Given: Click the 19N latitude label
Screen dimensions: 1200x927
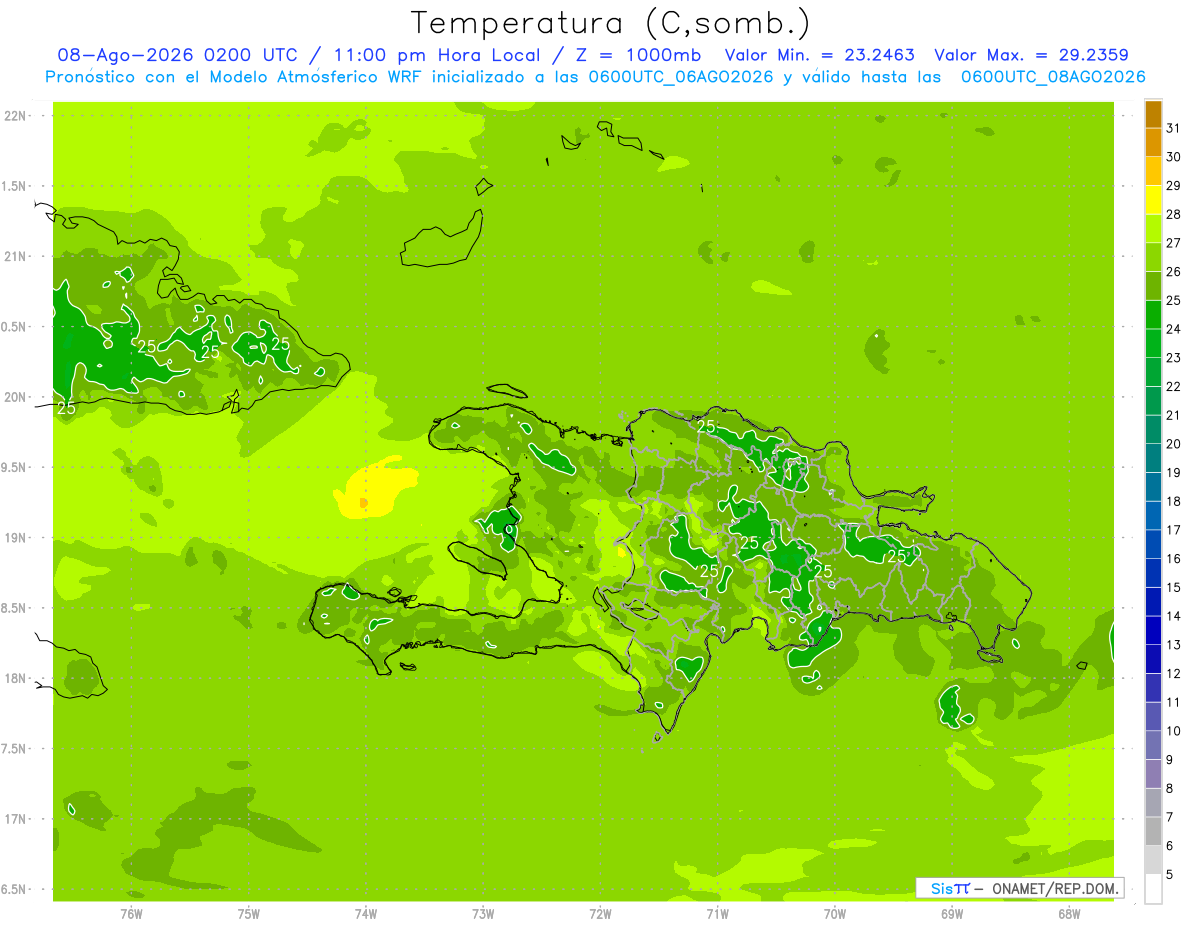Looking at the screenshot, I should 17,538.
